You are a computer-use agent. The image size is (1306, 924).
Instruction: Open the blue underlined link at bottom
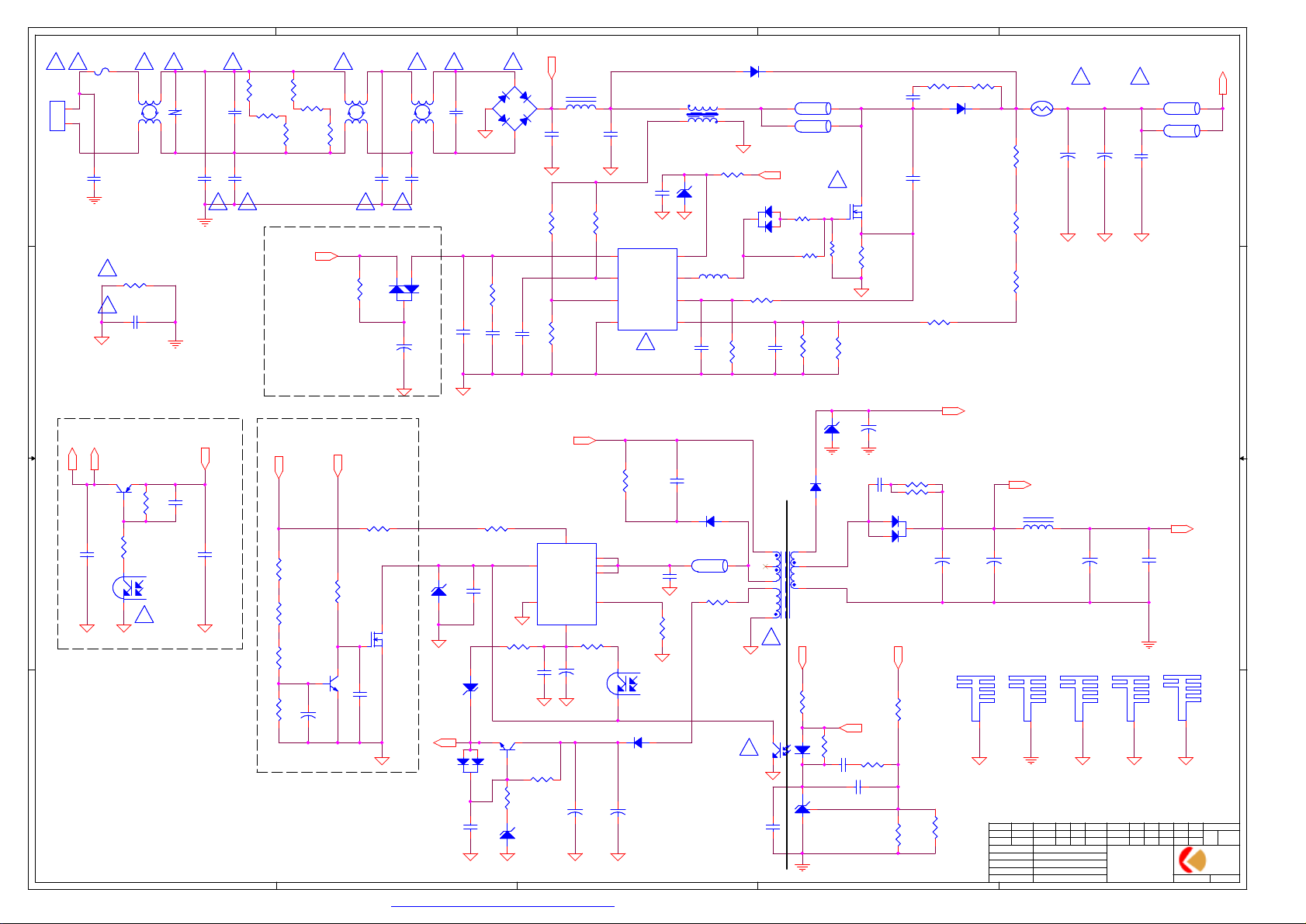pyautogui.click(x=502, y=905)
